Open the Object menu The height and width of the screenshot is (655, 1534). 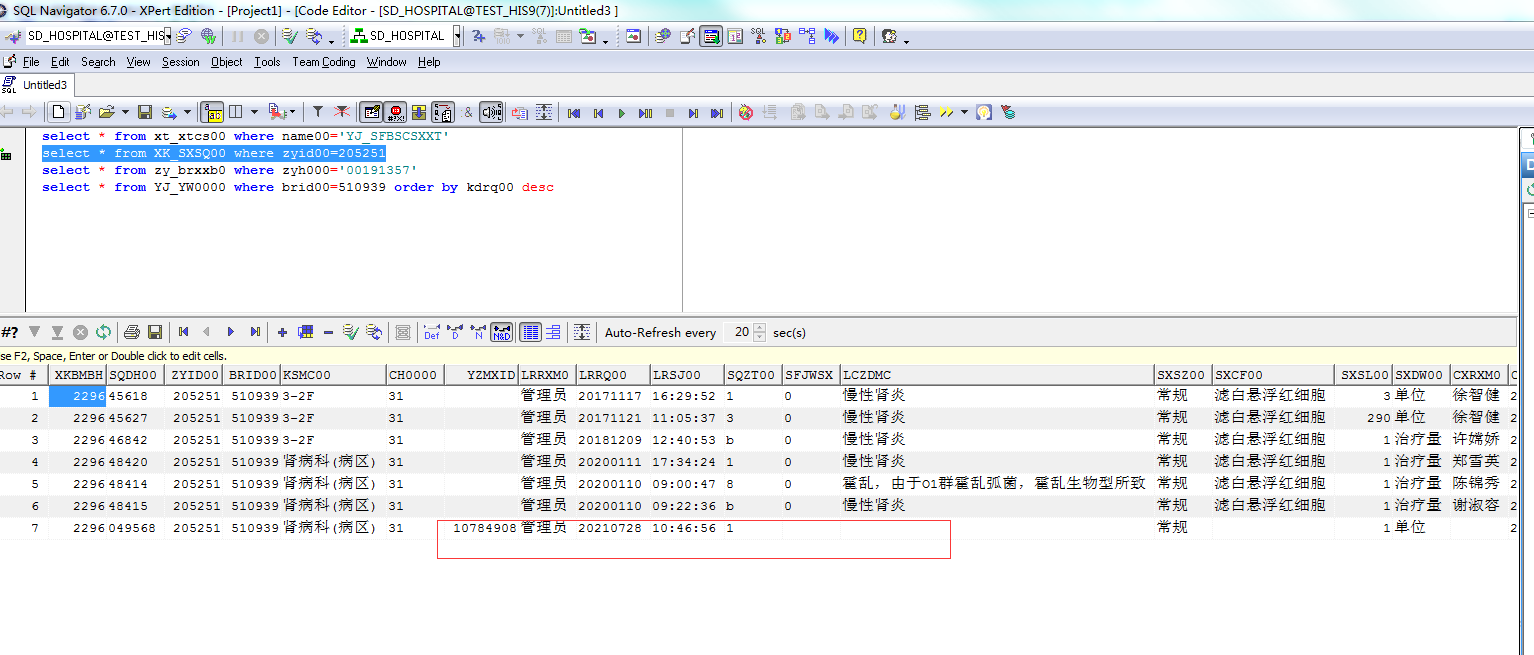pos(226,62)
